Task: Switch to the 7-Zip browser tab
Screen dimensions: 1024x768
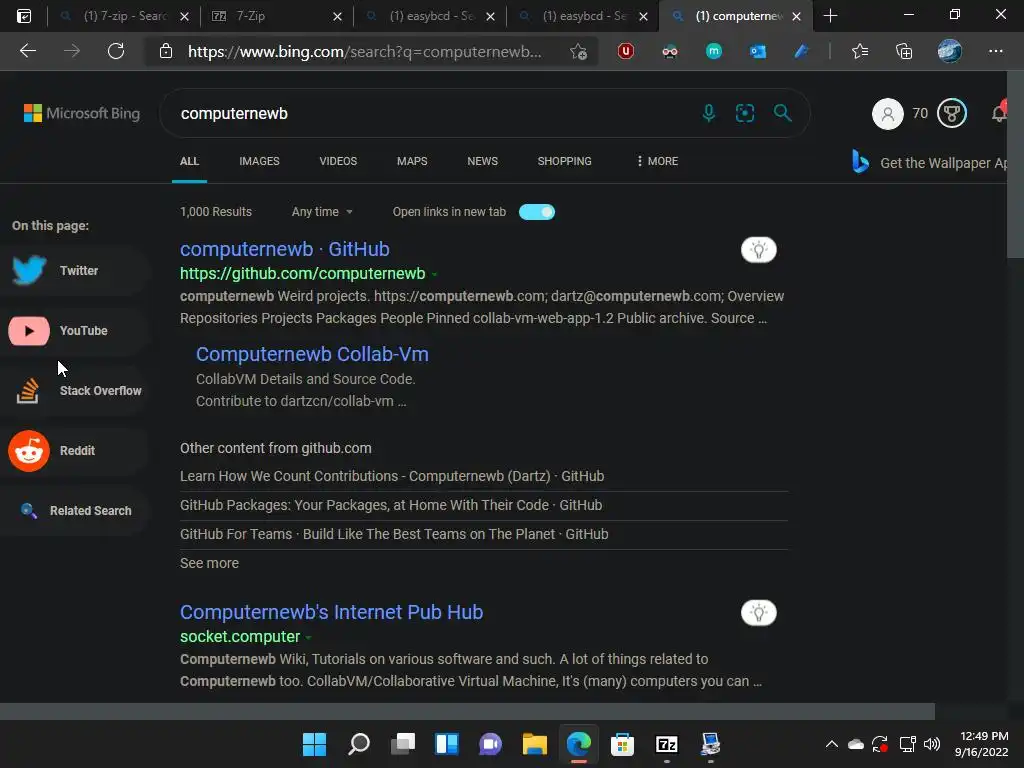Action: coord(276,16)
